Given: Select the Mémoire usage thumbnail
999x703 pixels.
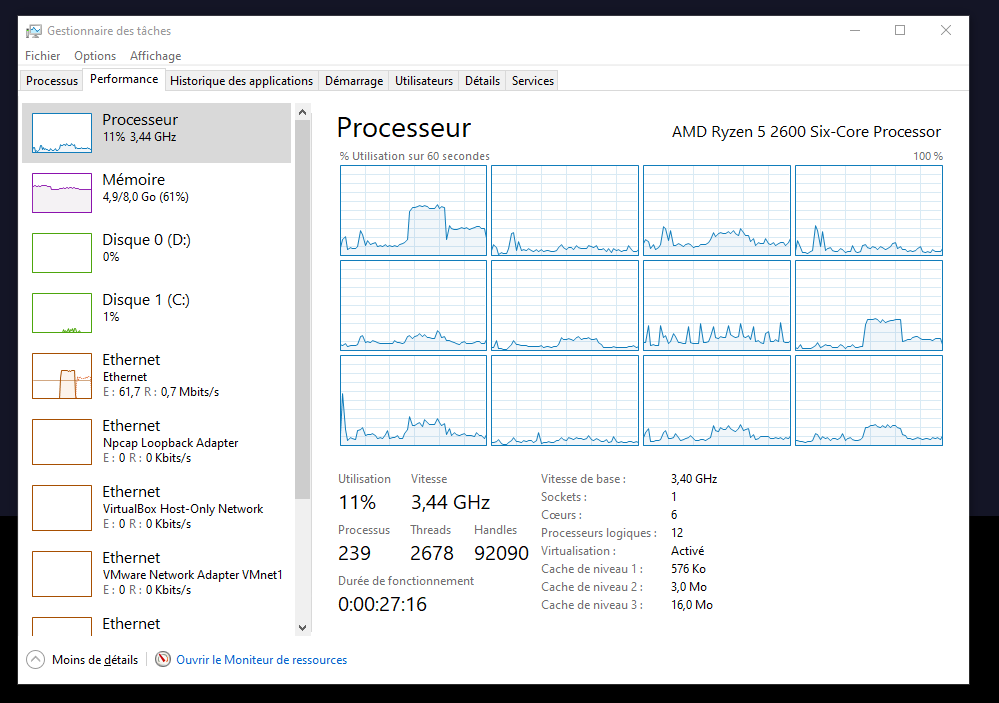Looking at the screenshot, I should point(62,192).
